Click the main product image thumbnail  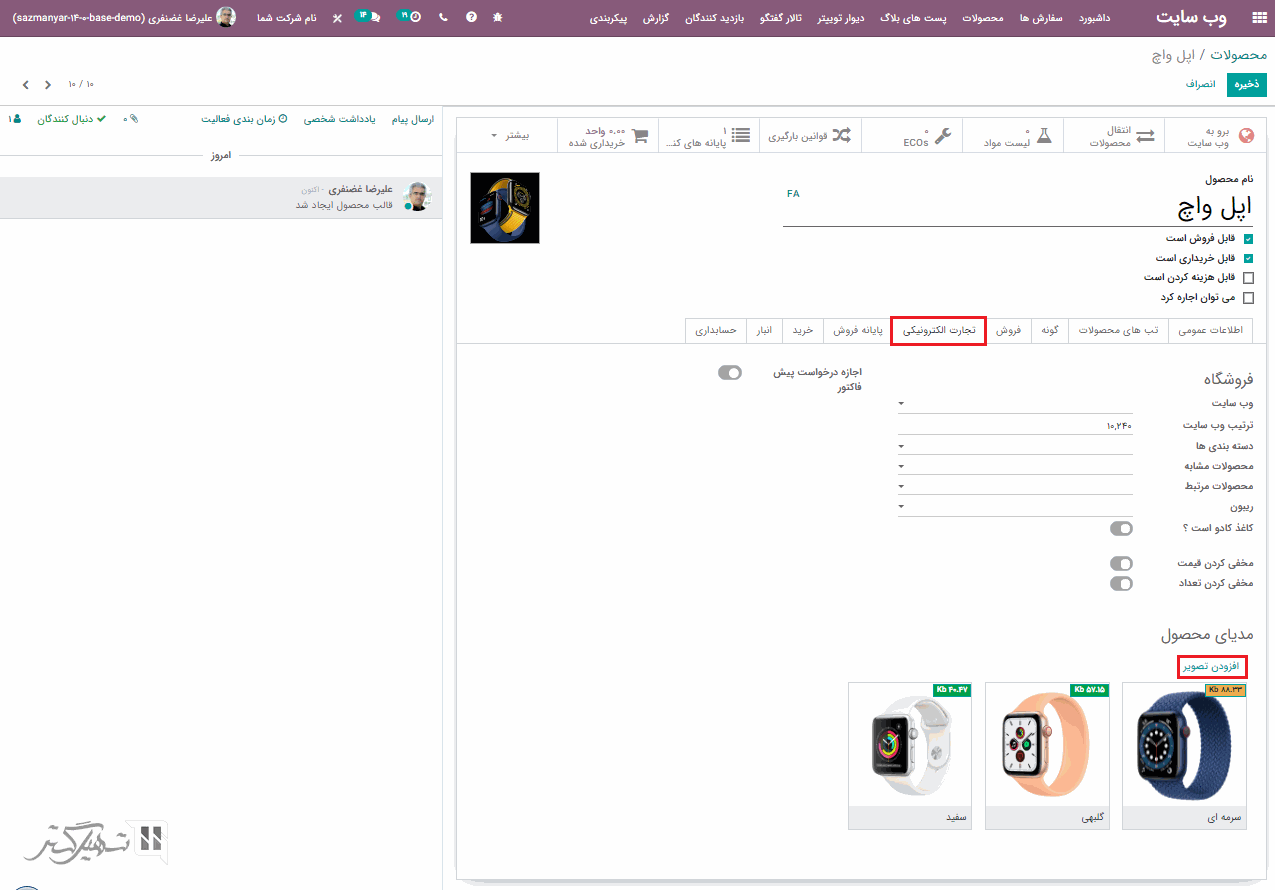[x=505, y=208]
